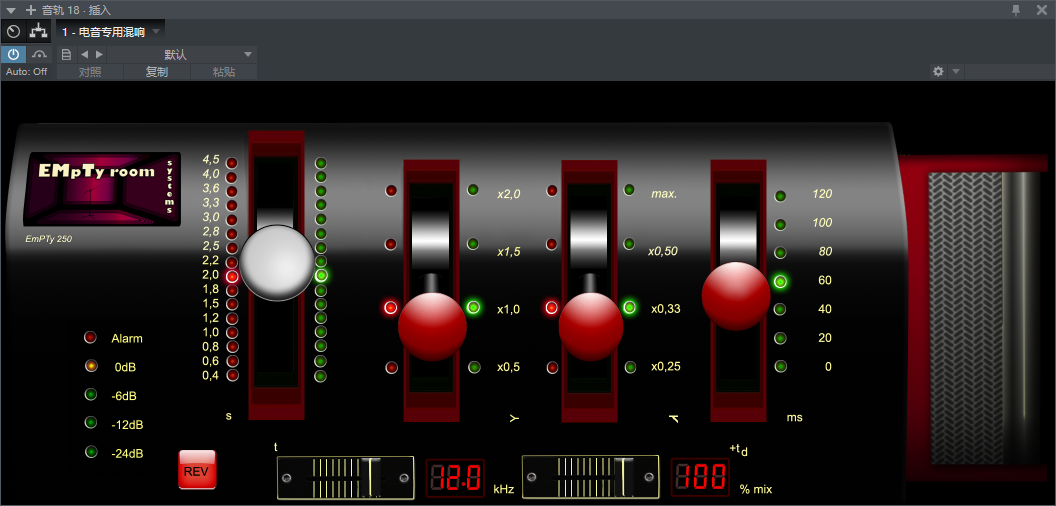Screen dimensions: 1056x506
Task: Pin the plugin window
Action: point(1016,9)
